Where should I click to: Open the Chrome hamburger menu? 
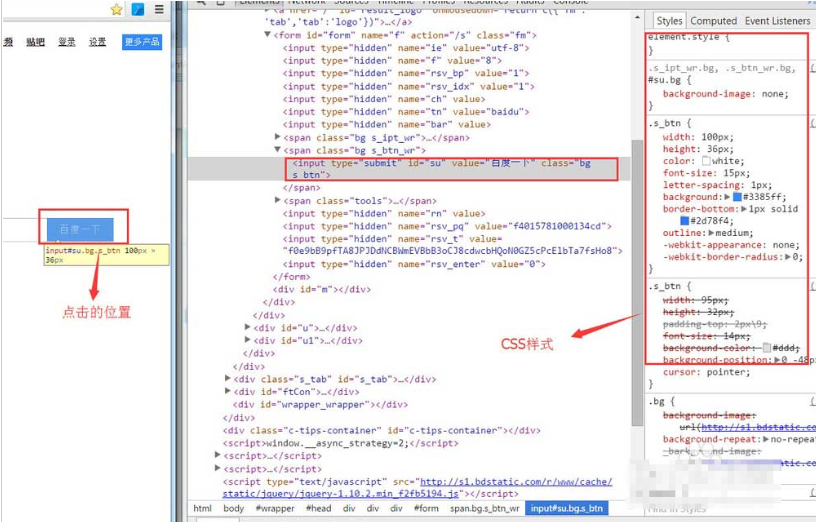click(159, 9)
